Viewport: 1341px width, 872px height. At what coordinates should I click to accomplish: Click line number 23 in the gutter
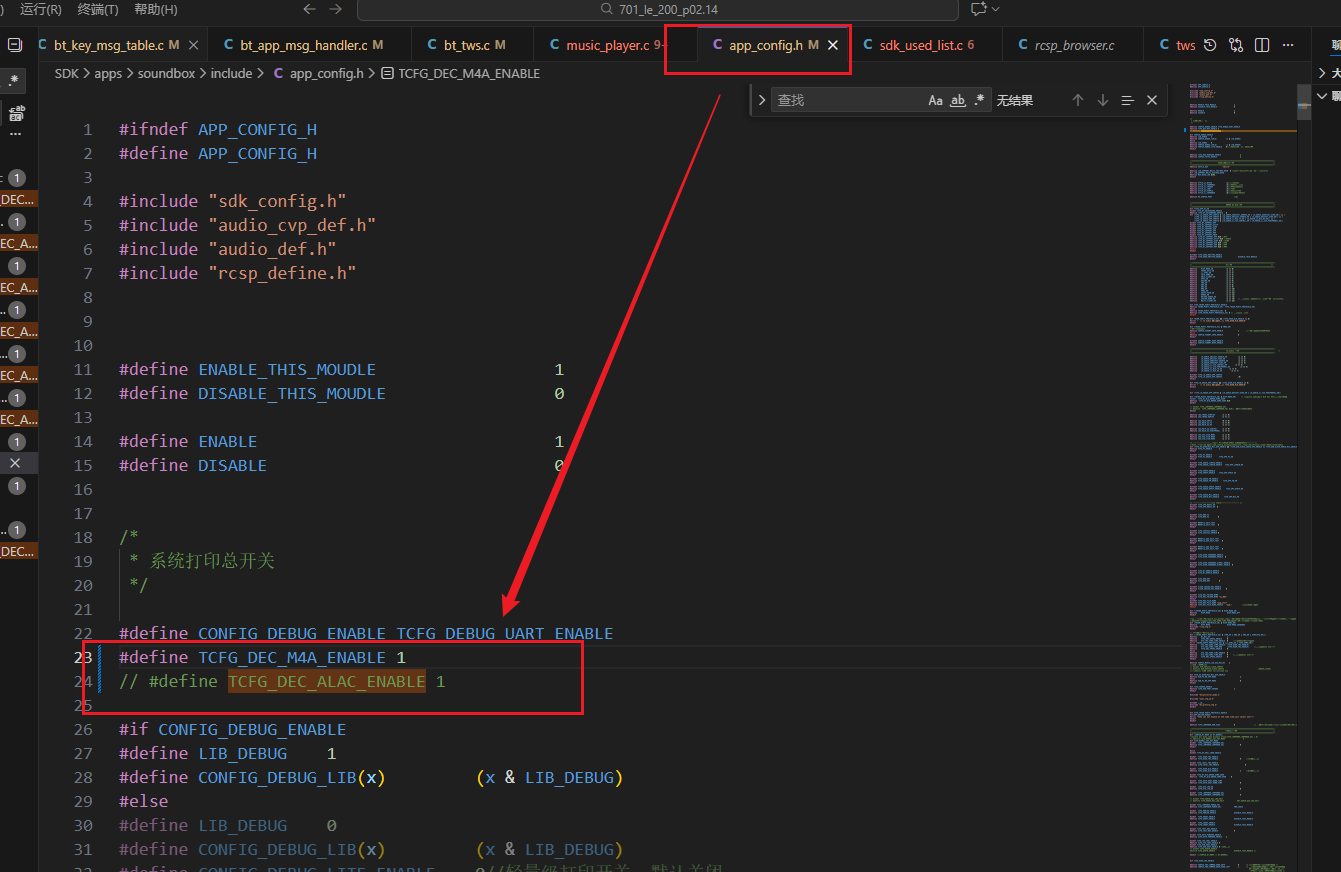83,657
